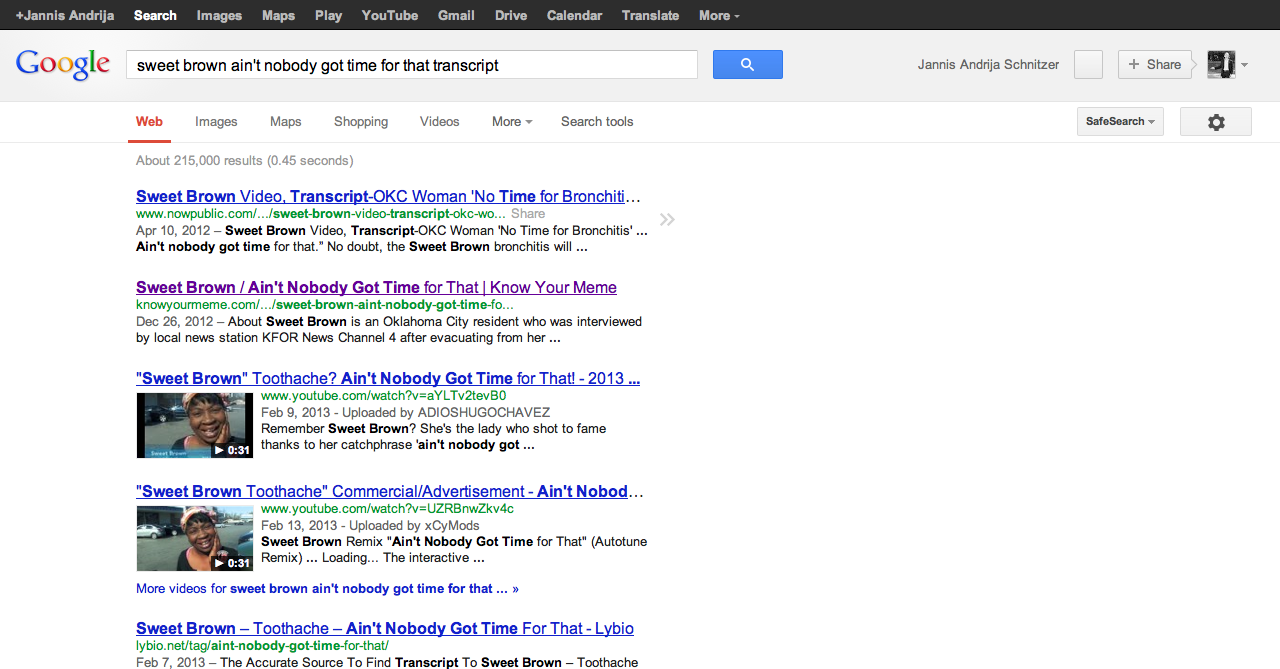The width and height of the screenshot is (1280, 669).
Task: Focus the search query input field
Action: [x=411, y=65]
